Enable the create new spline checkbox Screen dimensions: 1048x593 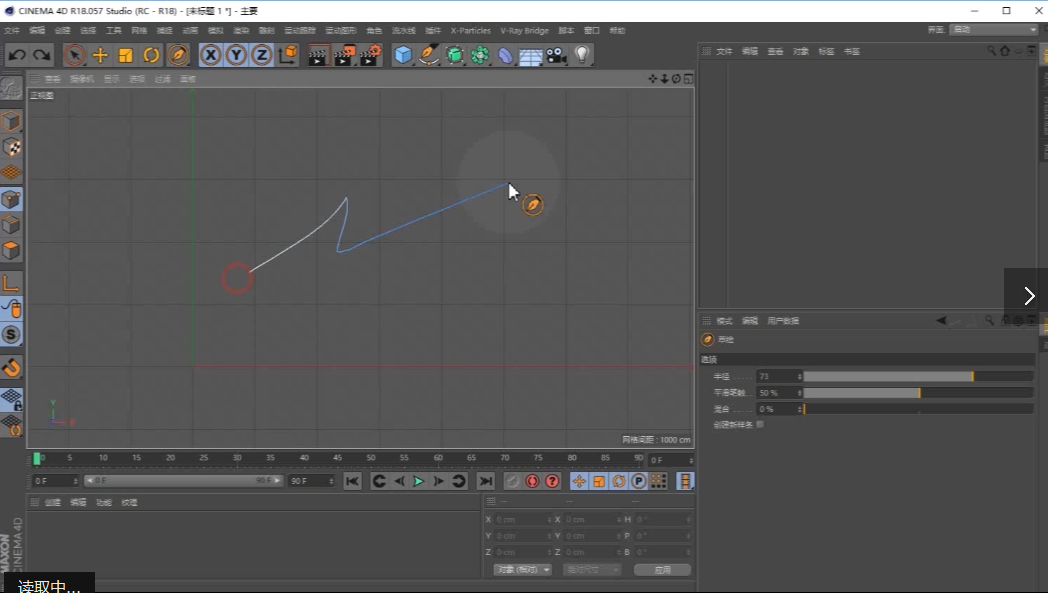[x=760, y=425]
